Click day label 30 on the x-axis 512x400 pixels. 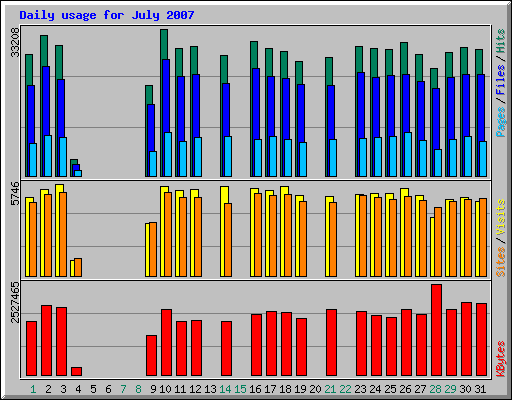click(x=465, y=389)
